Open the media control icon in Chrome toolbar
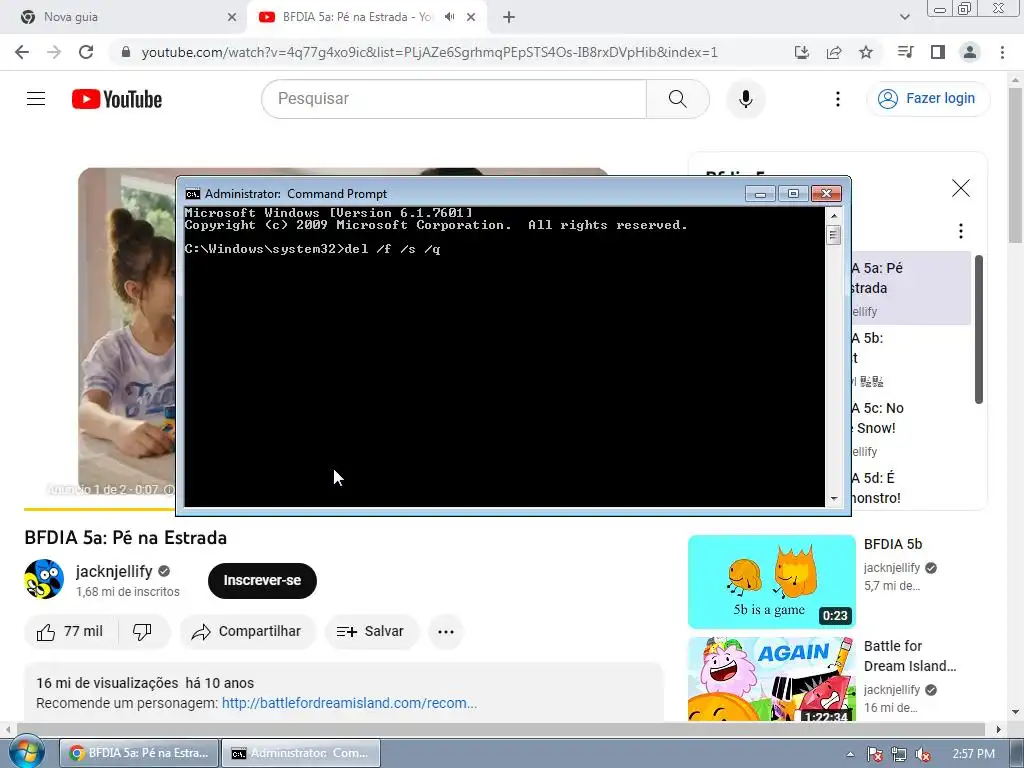The image size is (1024, 768). (x=905, y=52)
